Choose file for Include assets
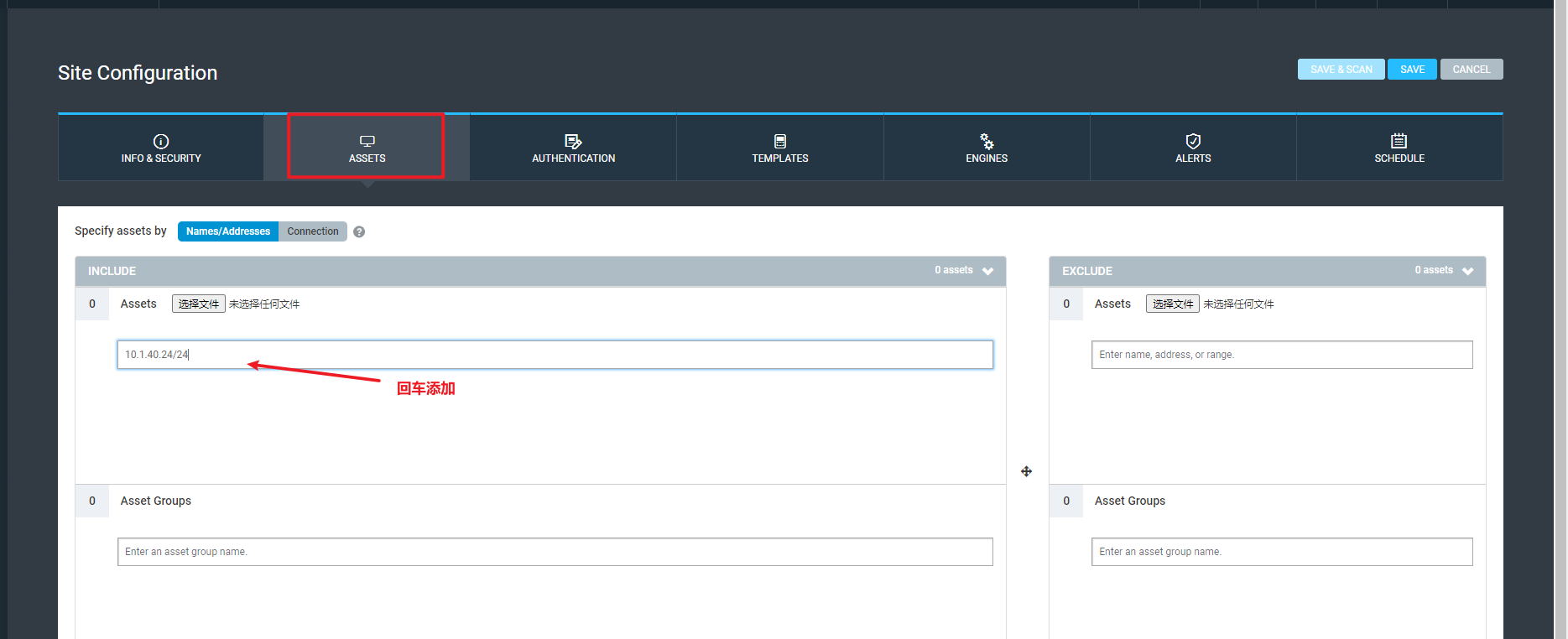 (x=199, y=304)
